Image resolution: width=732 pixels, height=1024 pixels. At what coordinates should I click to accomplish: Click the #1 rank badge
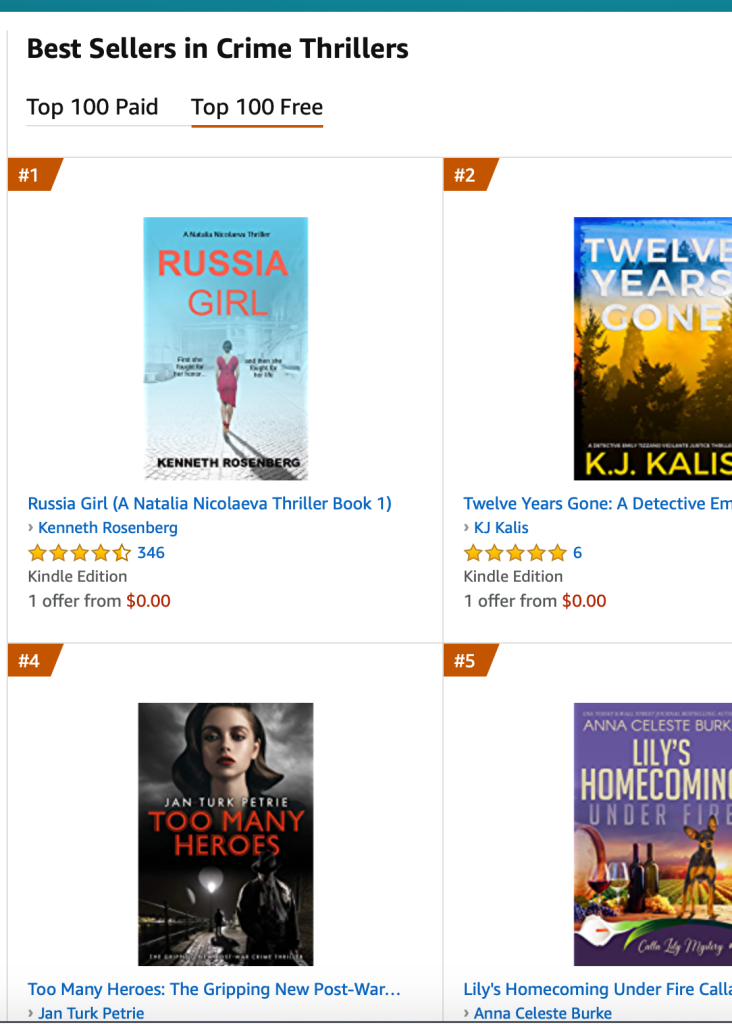30,176
